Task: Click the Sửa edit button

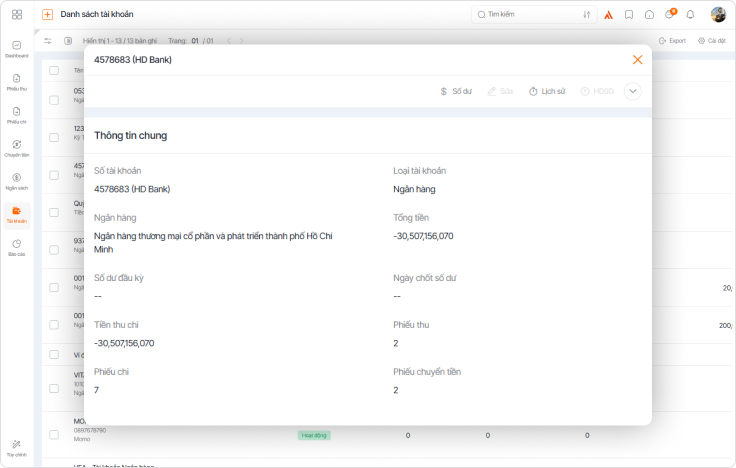Action: (500, 91)
